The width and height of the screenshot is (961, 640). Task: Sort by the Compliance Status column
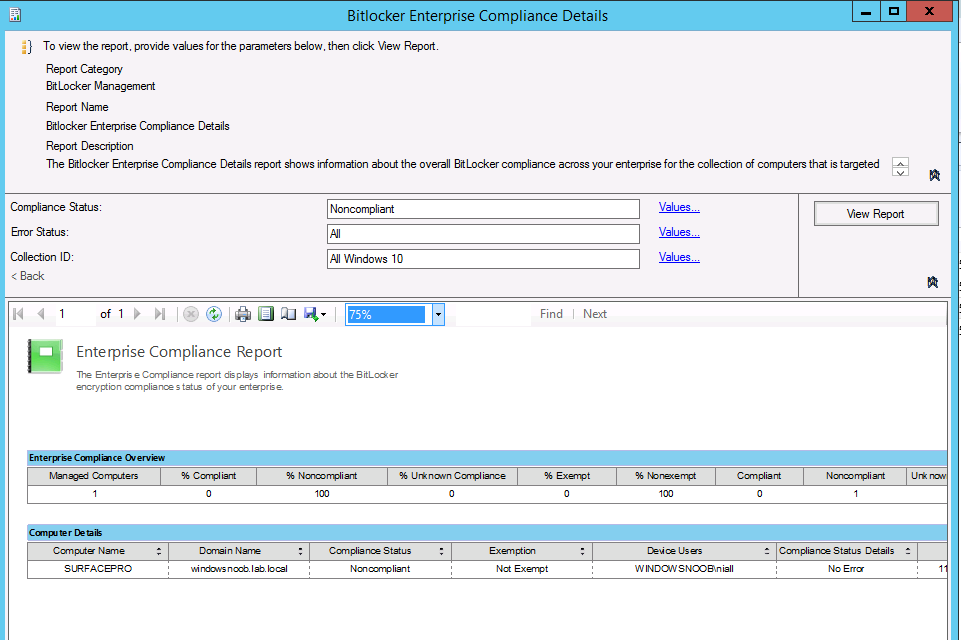tap(441, 551)
